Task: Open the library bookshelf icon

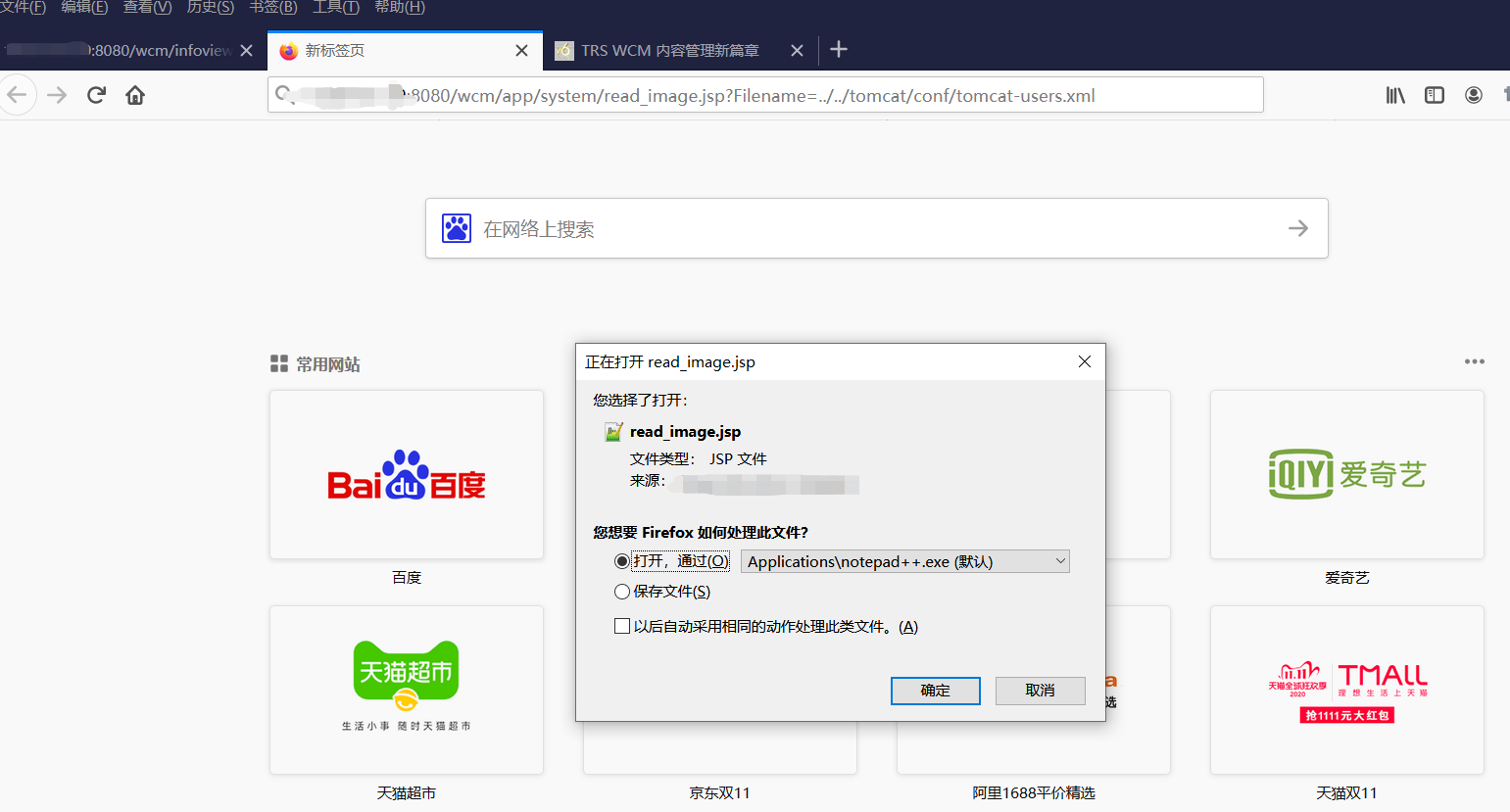Action: point(1395,95)
